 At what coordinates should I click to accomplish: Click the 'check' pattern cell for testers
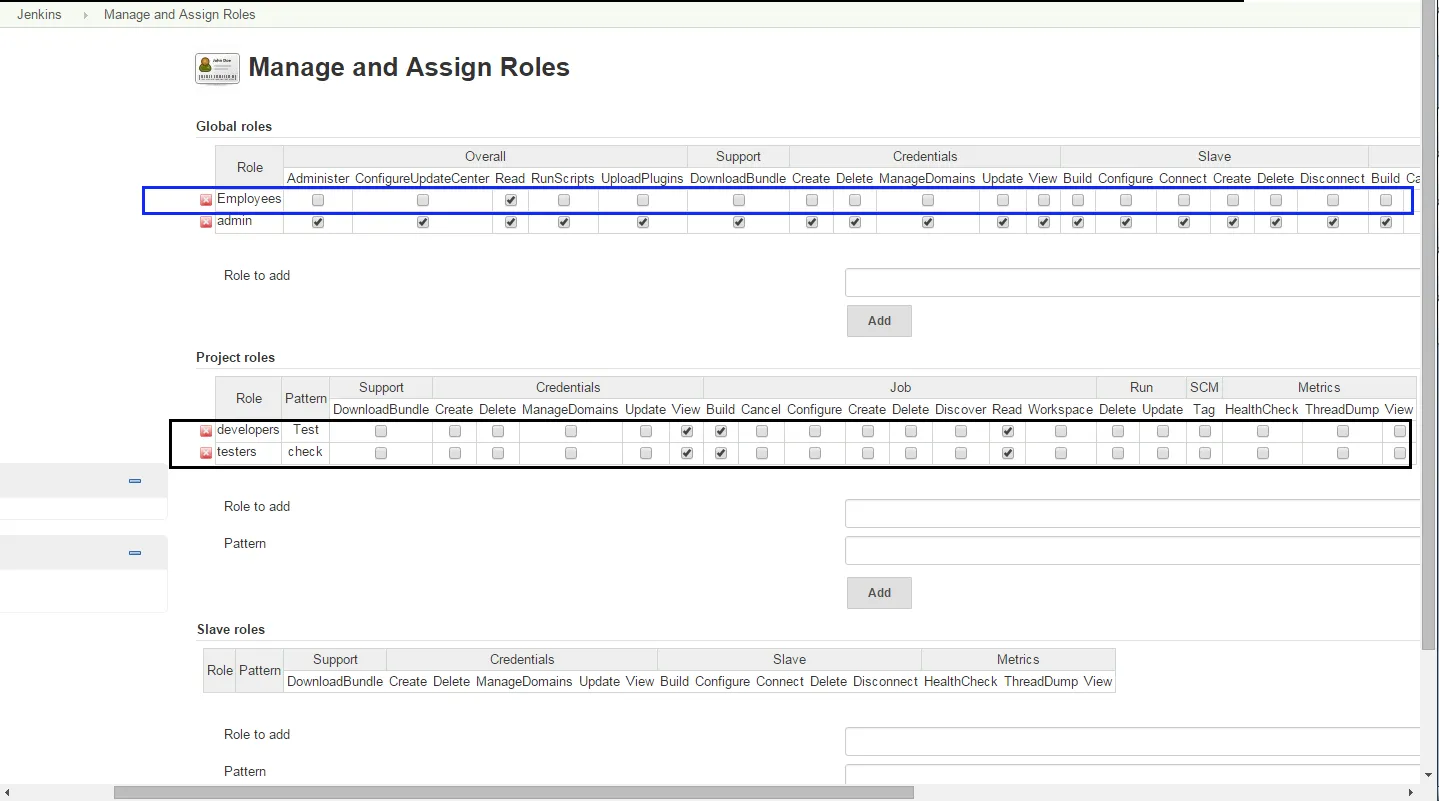pyautogui.click(x=305, y=452)
